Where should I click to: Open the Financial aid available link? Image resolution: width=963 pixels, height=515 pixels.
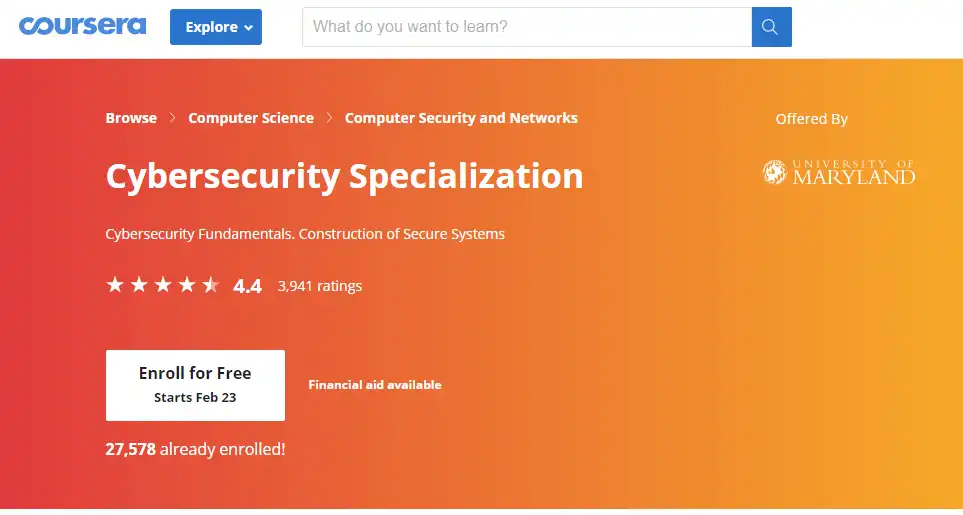click(x=375, y=385)
